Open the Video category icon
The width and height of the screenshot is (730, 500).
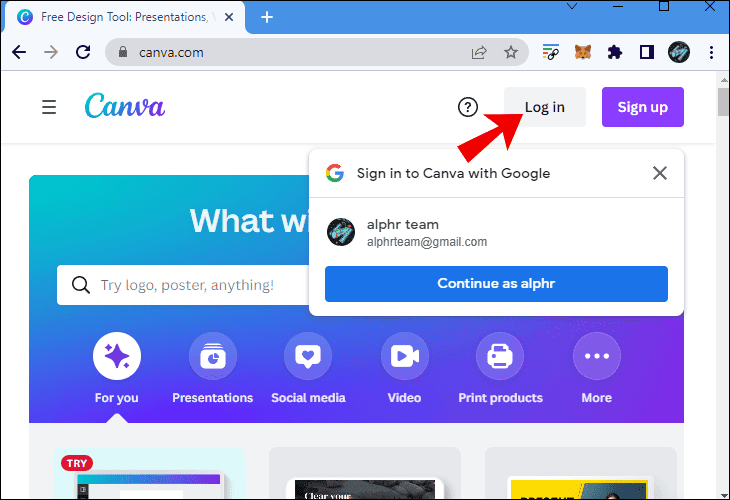click(x=405, y=356)
